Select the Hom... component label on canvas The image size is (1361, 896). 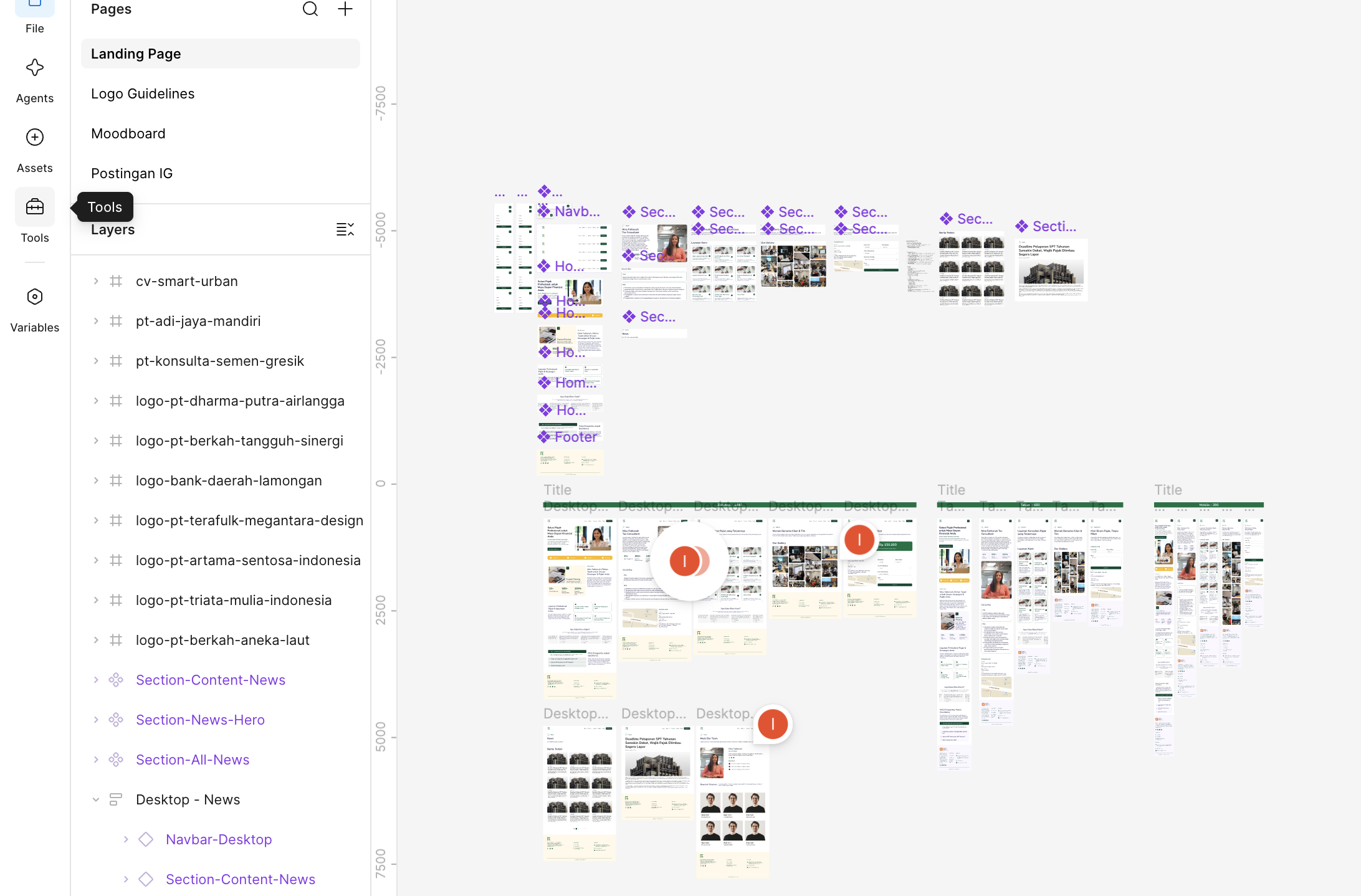tap(568, 383)
